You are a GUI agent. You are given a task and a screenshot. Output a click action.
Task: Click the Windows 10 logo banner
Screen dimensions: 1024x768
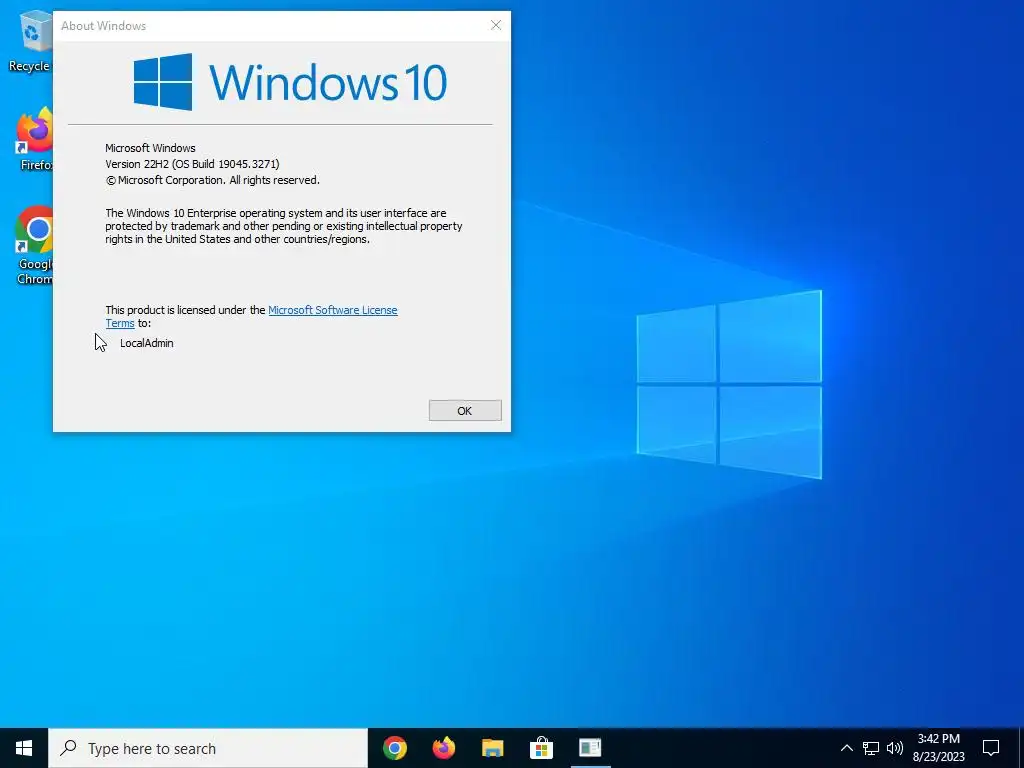tap(290, 82)
